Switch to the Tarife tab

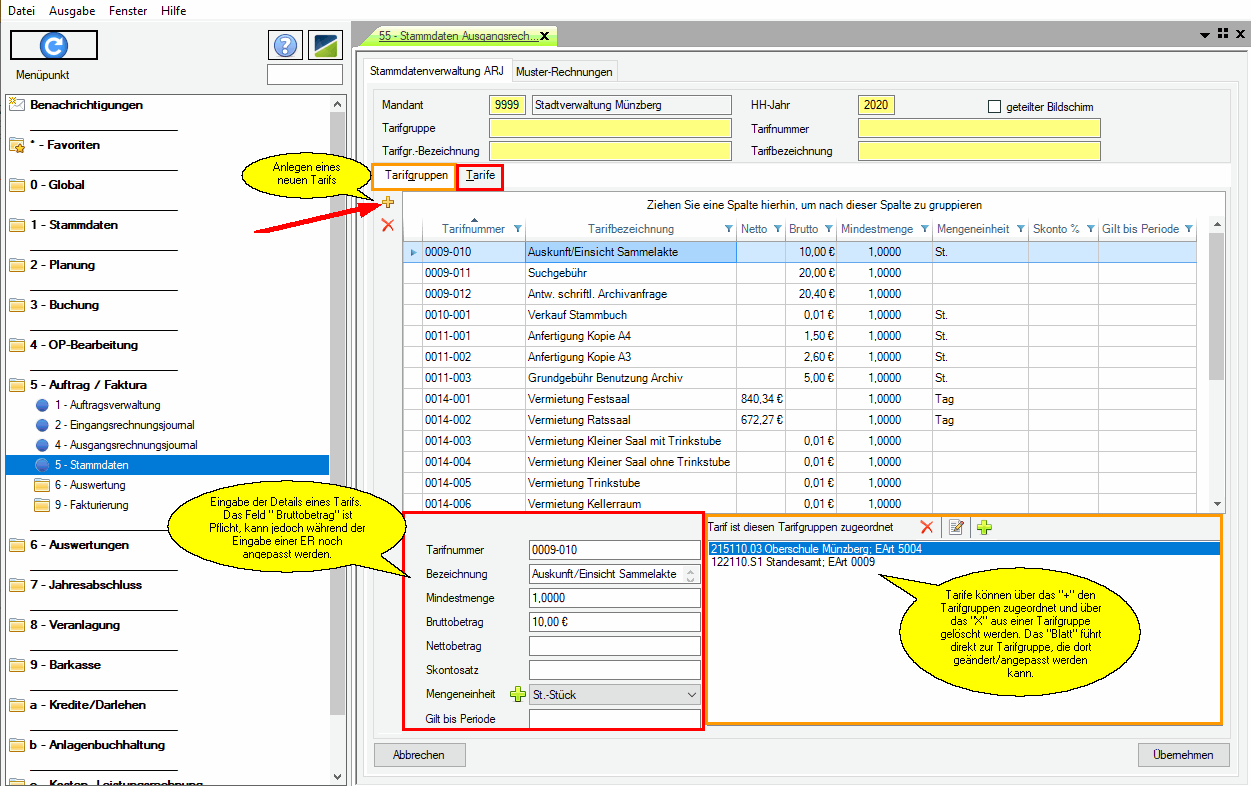pyautogui.click(x=480, y=176)
